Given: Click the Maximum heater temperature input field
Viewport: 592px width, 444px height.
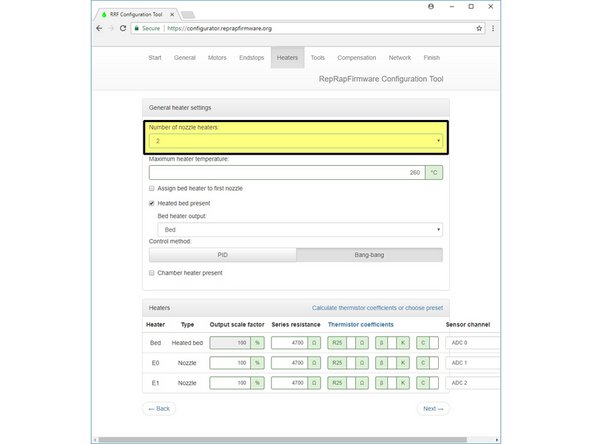Looking at the screenshot, I should click(x=287, y=173).
